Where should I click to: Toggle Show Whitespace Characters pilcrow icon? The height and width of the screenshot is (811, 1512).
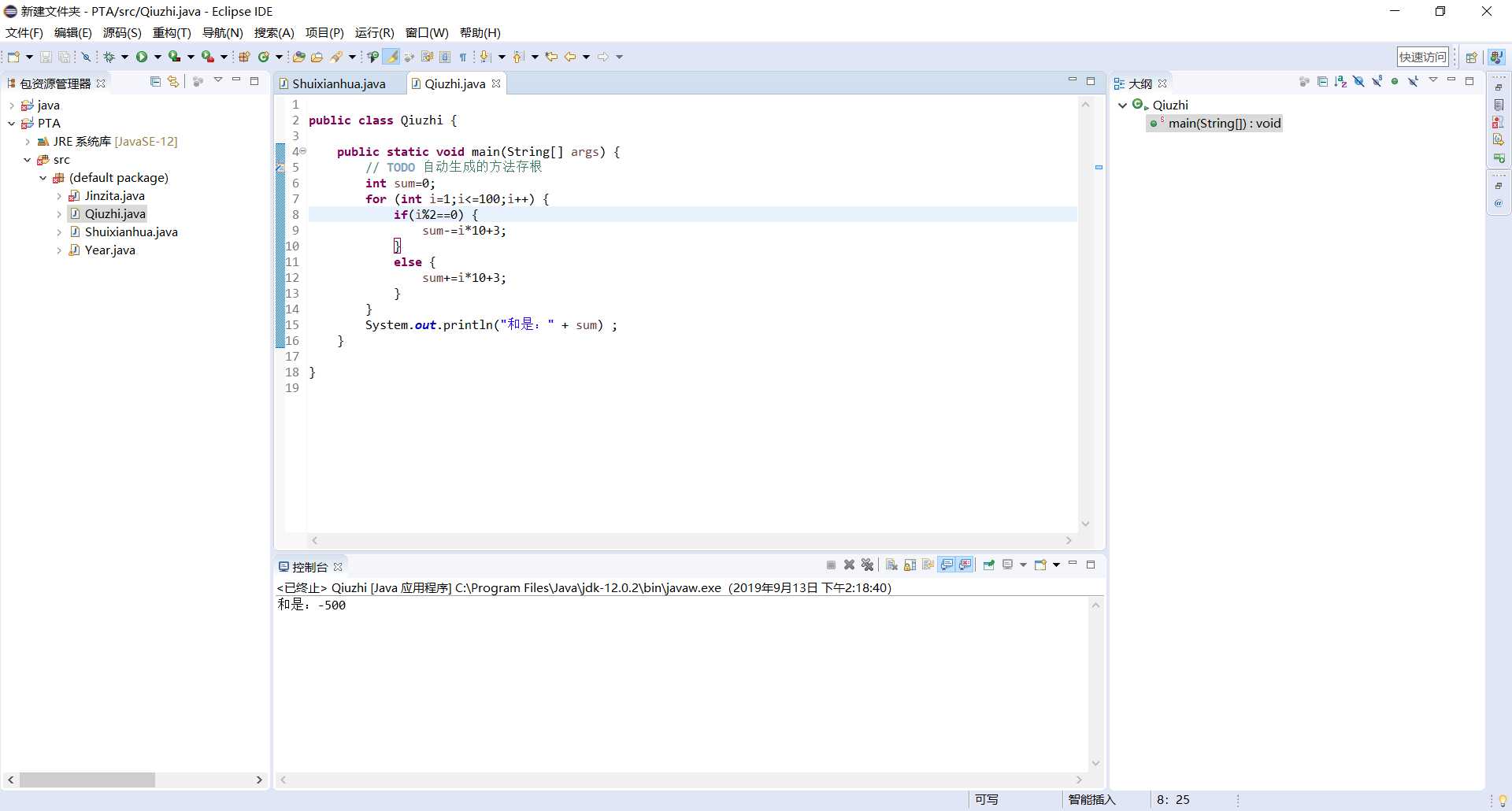pos(463,57)
